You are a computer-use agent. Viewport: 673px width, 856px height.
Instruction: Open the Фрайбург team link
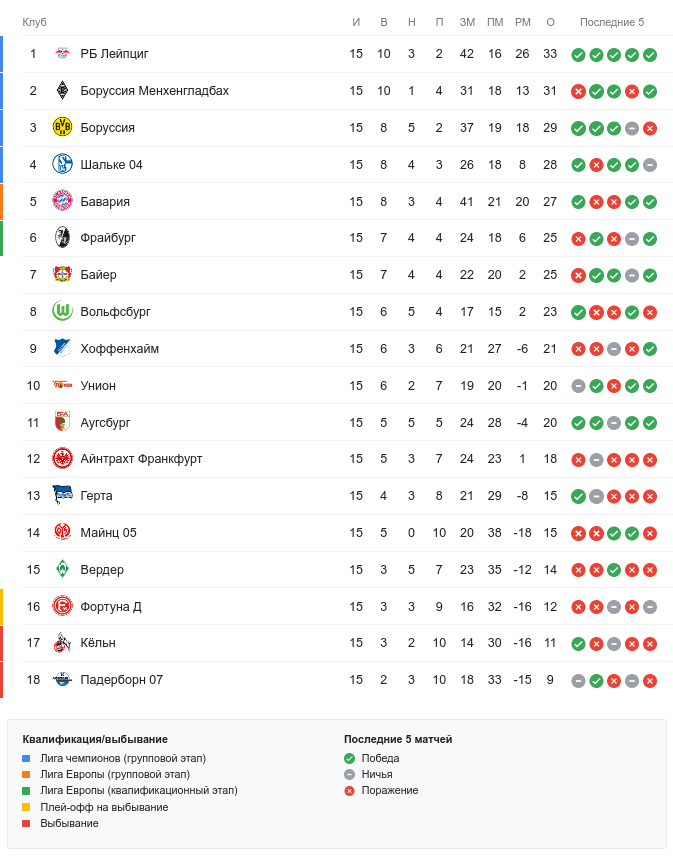pos(108,238)
